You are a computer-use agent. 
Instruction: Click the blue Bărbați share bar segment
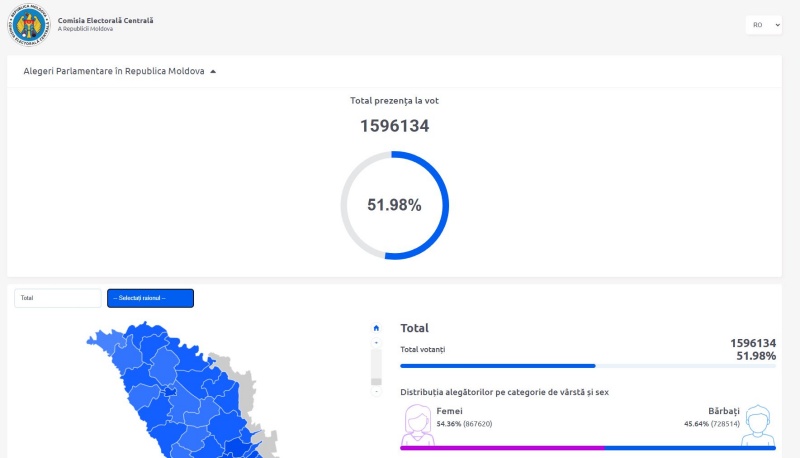pos(690,448)
